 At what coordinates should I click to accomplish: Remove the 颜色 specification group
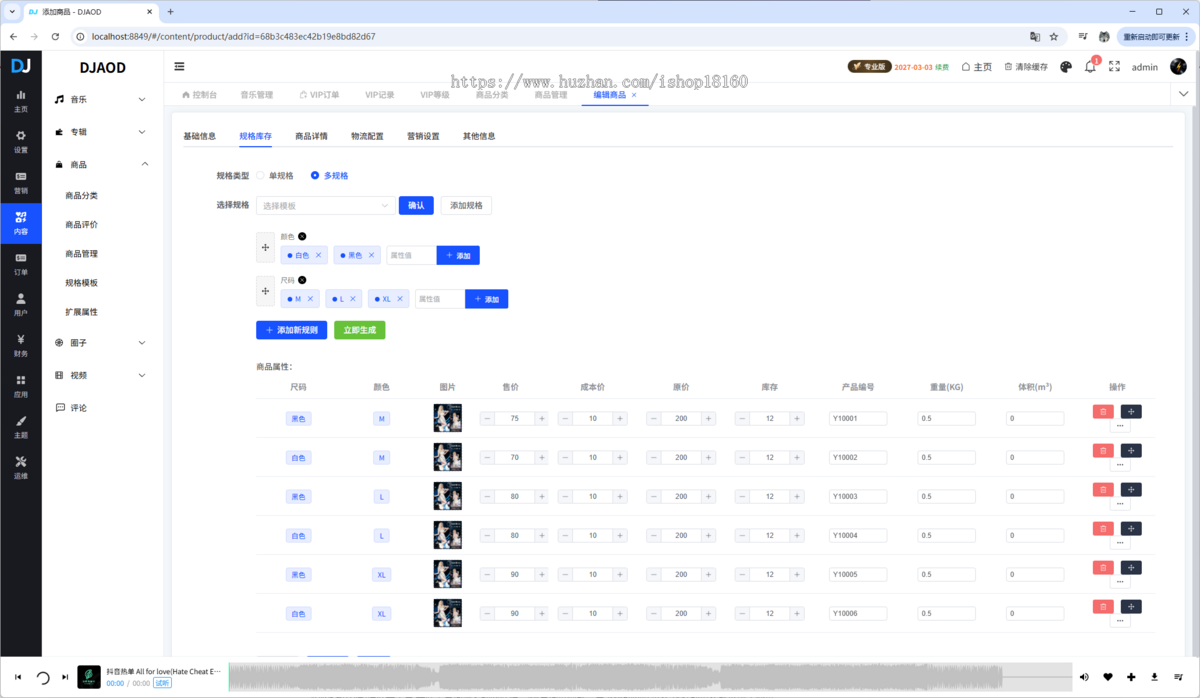302,237
